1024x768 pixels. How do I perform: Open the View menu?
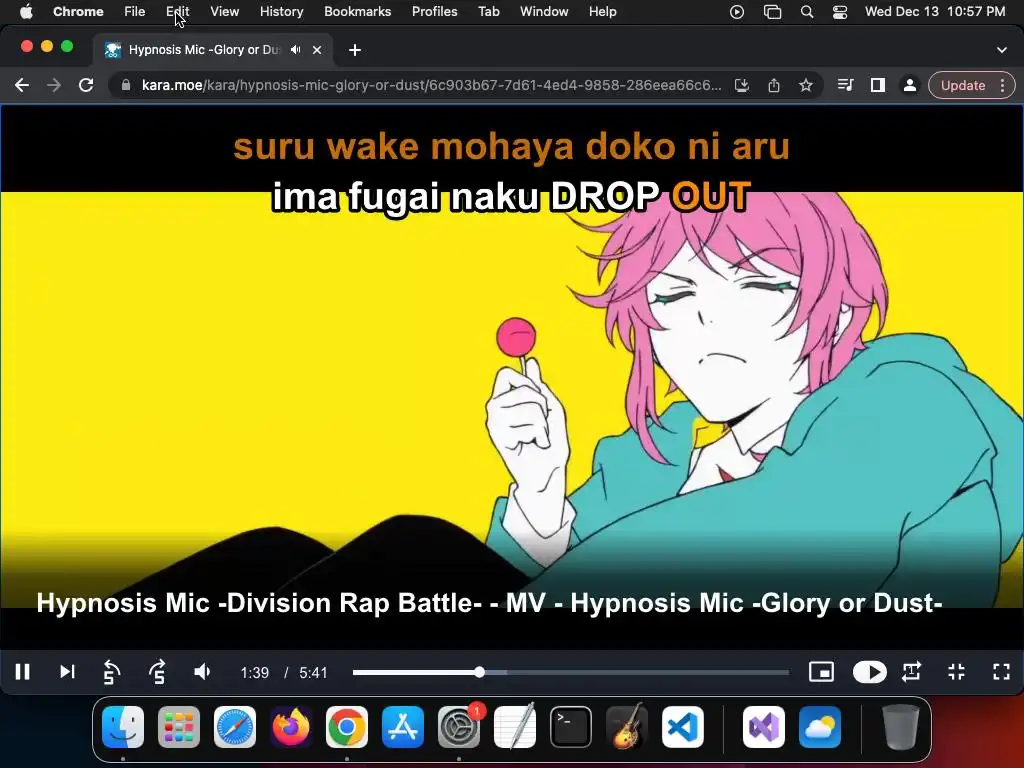(x=225, y=12)
